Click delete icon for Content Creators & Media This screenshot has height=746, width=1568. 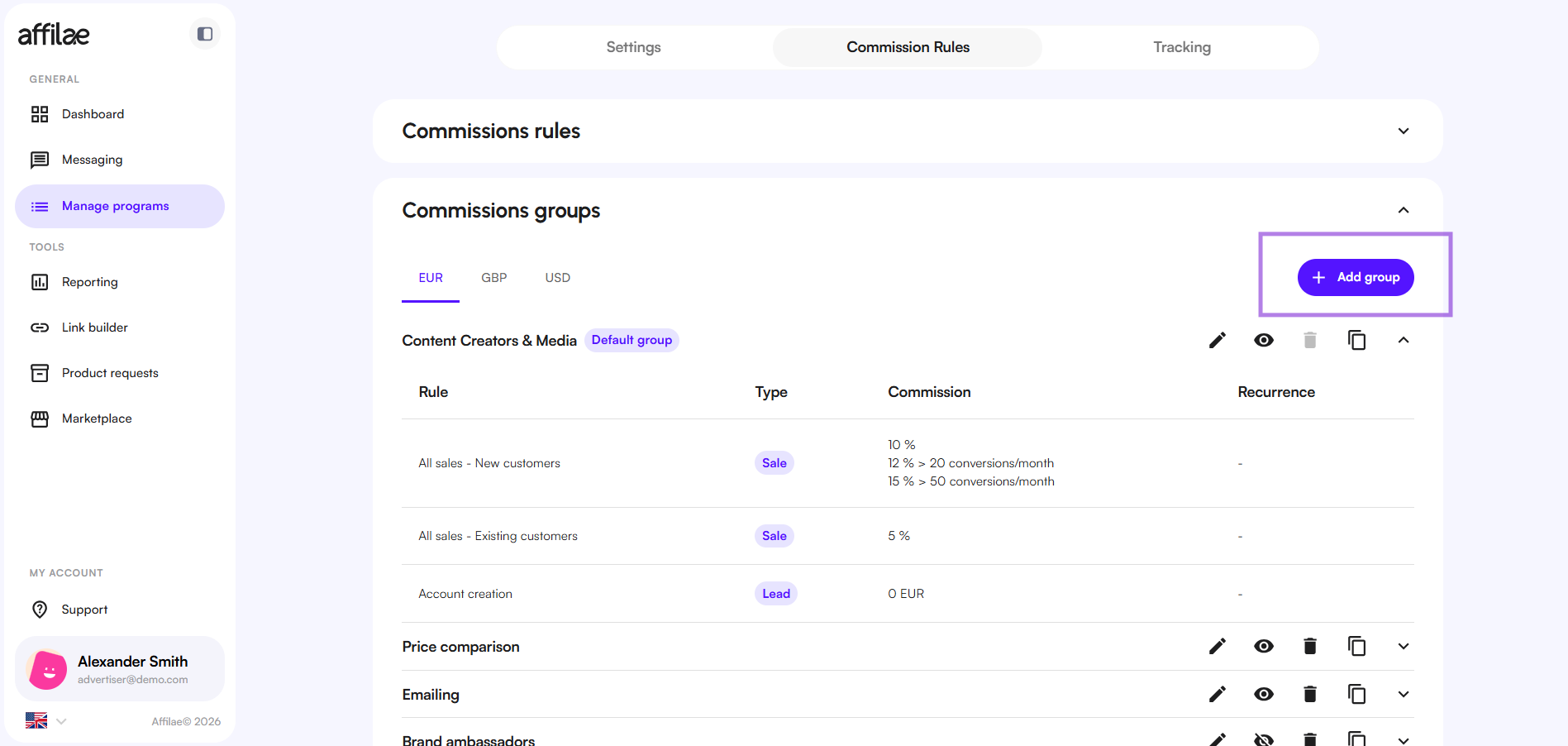[1310, 340]
